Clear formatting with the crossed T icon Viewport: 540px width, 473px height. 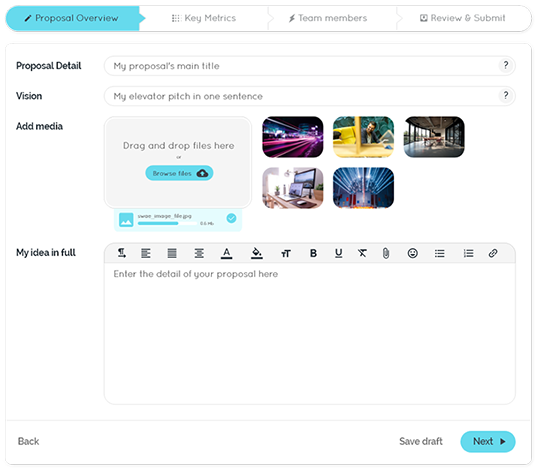click(362, 253)
